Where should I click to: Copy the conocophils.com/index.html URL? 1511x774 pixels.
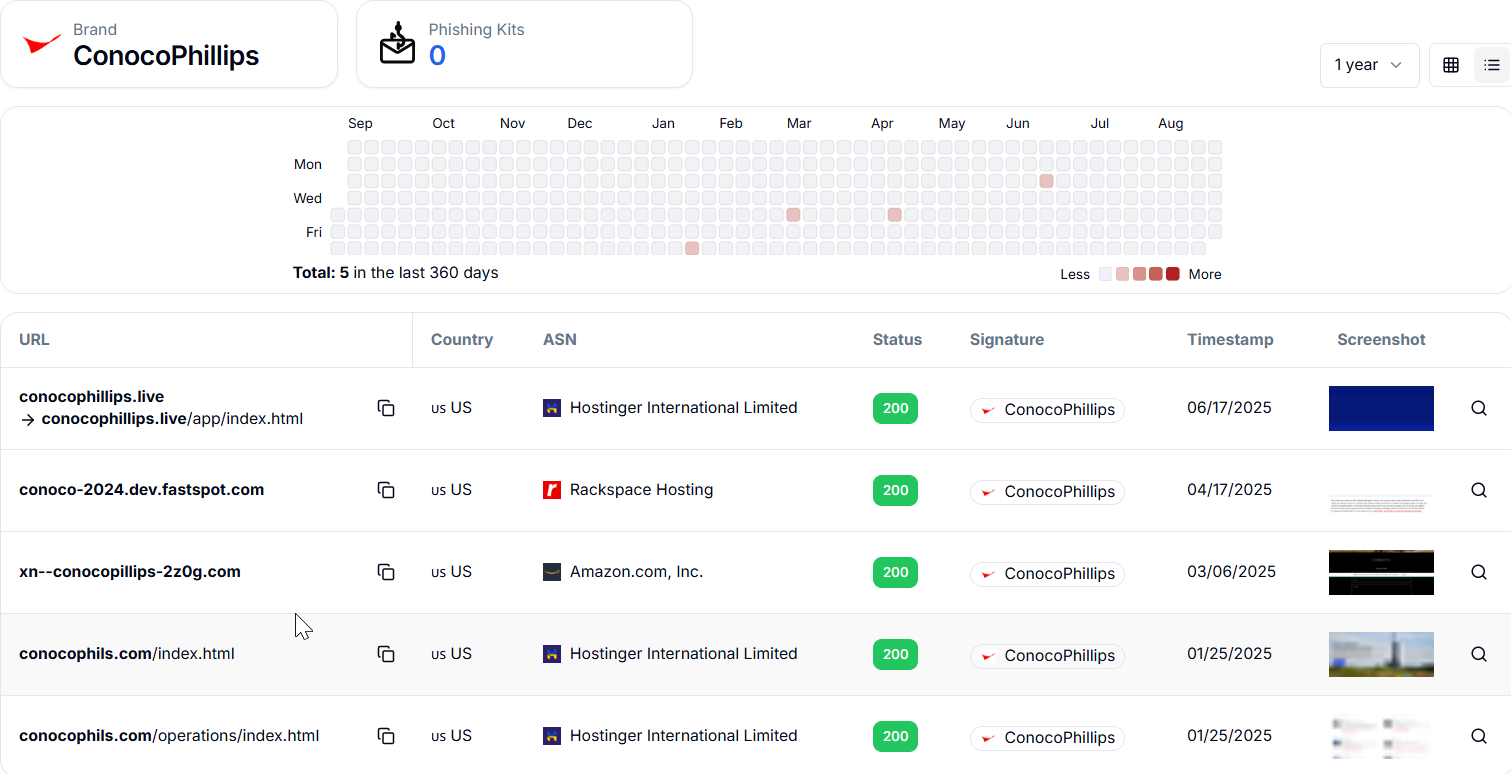point(386,654)
